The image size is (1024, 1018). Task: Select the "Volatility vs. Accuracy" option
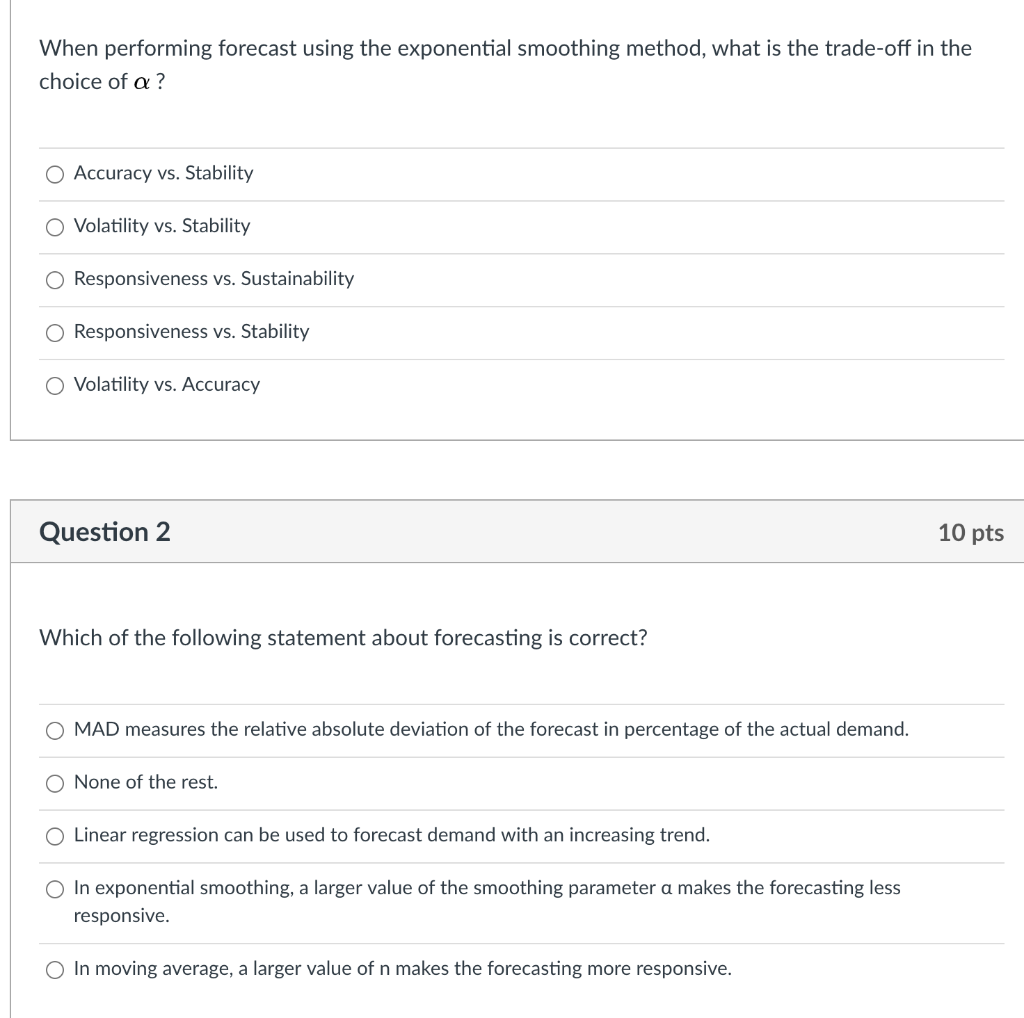[55, 385]
